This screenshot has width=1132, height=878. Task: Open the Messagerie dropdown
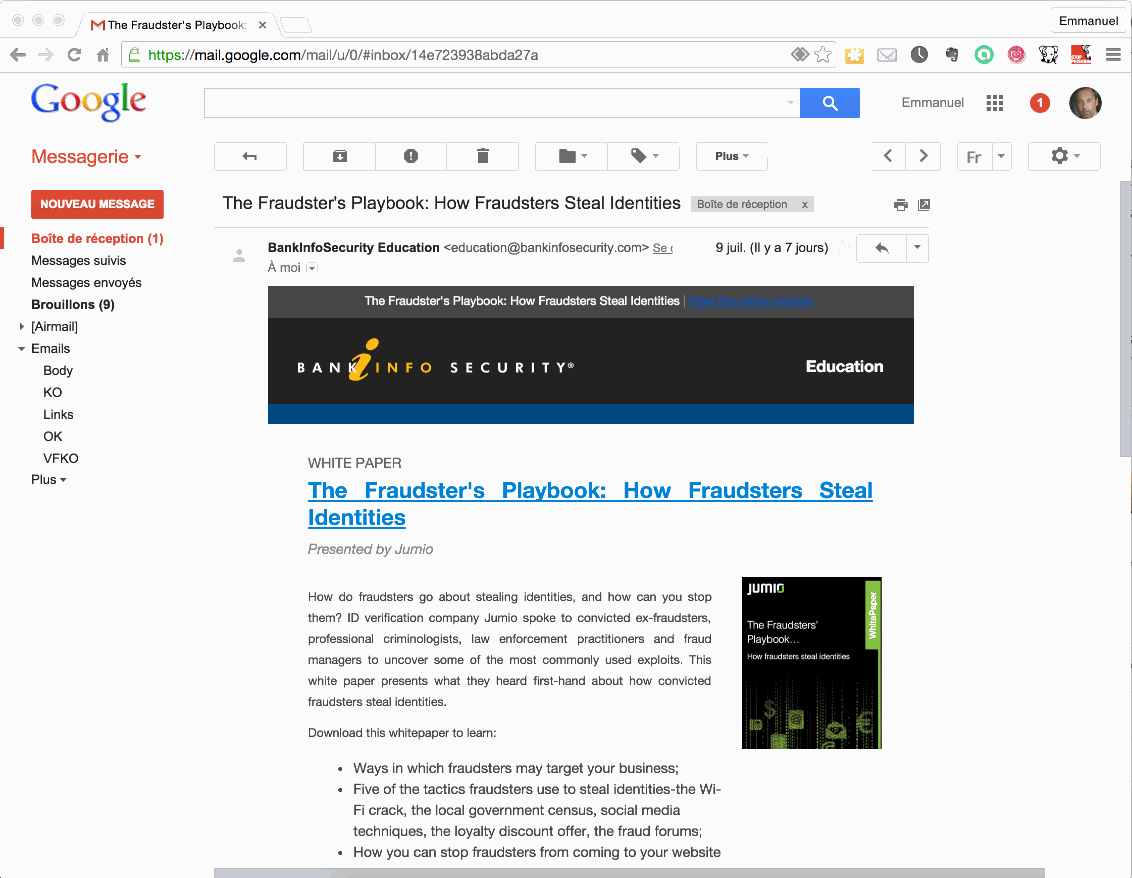pos(86,157)
